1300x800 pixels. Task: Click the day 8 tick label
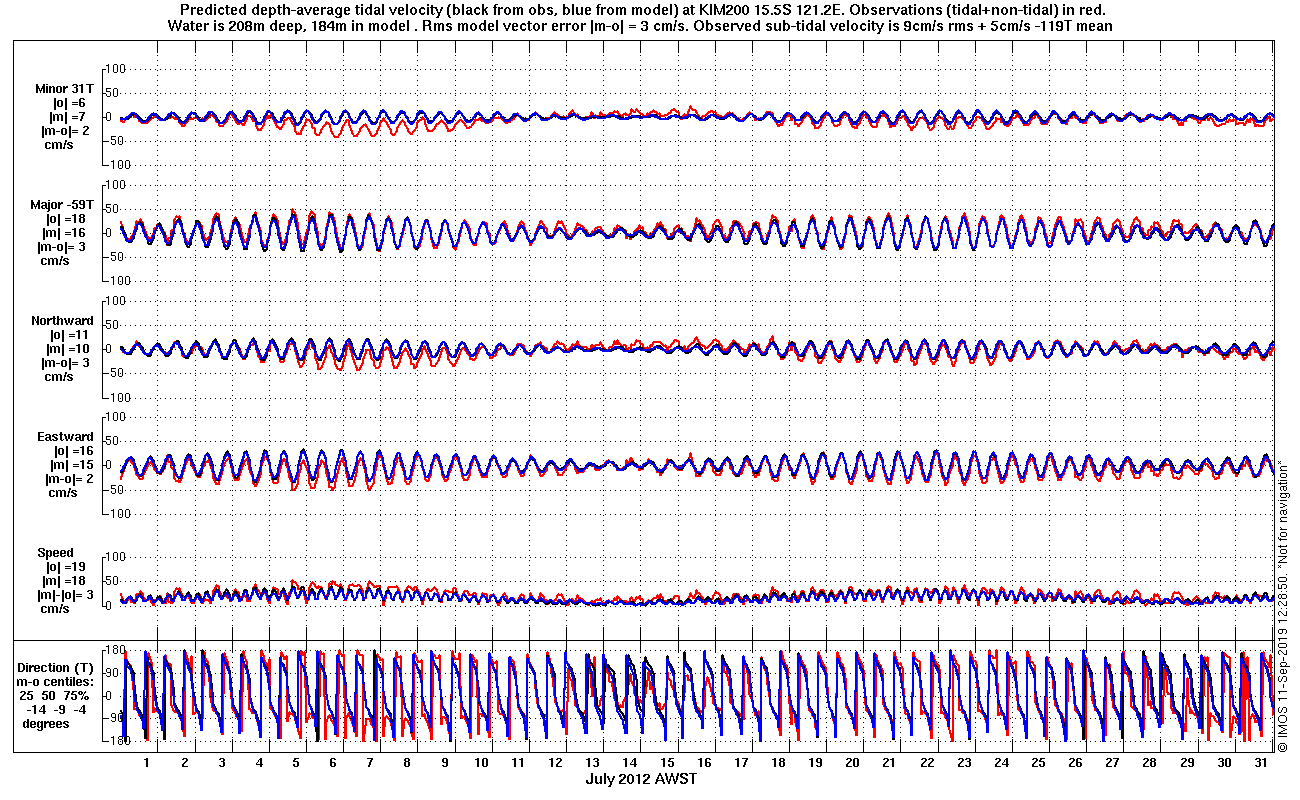point(407,762)
